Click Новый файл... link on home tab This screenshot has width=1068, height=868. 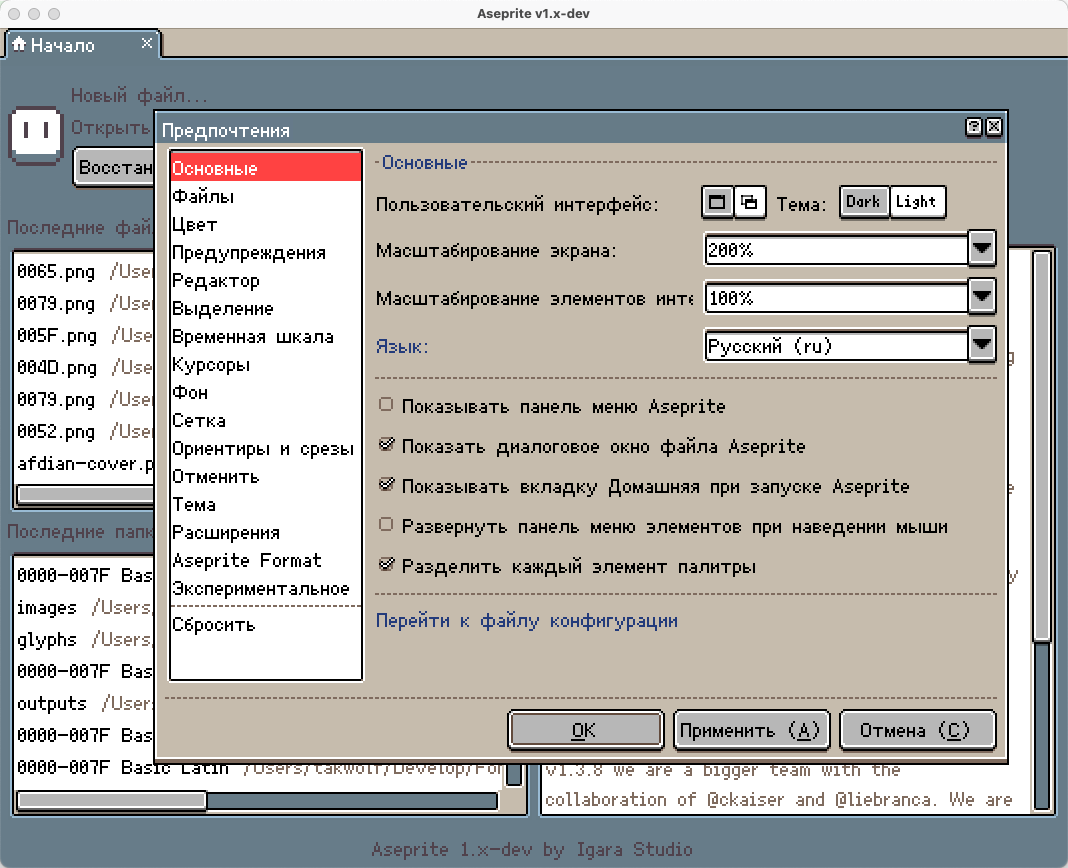click(139, 95)
